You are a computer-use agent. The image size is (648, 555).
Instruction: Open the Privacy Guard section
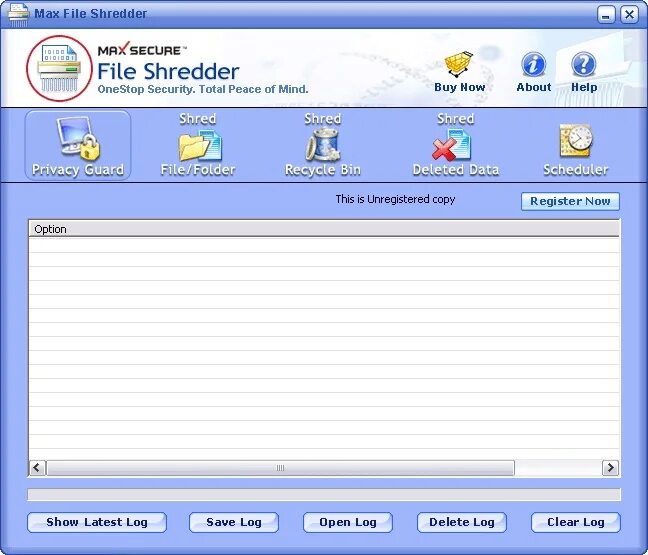pyautogui.click(x=78, y=145)
